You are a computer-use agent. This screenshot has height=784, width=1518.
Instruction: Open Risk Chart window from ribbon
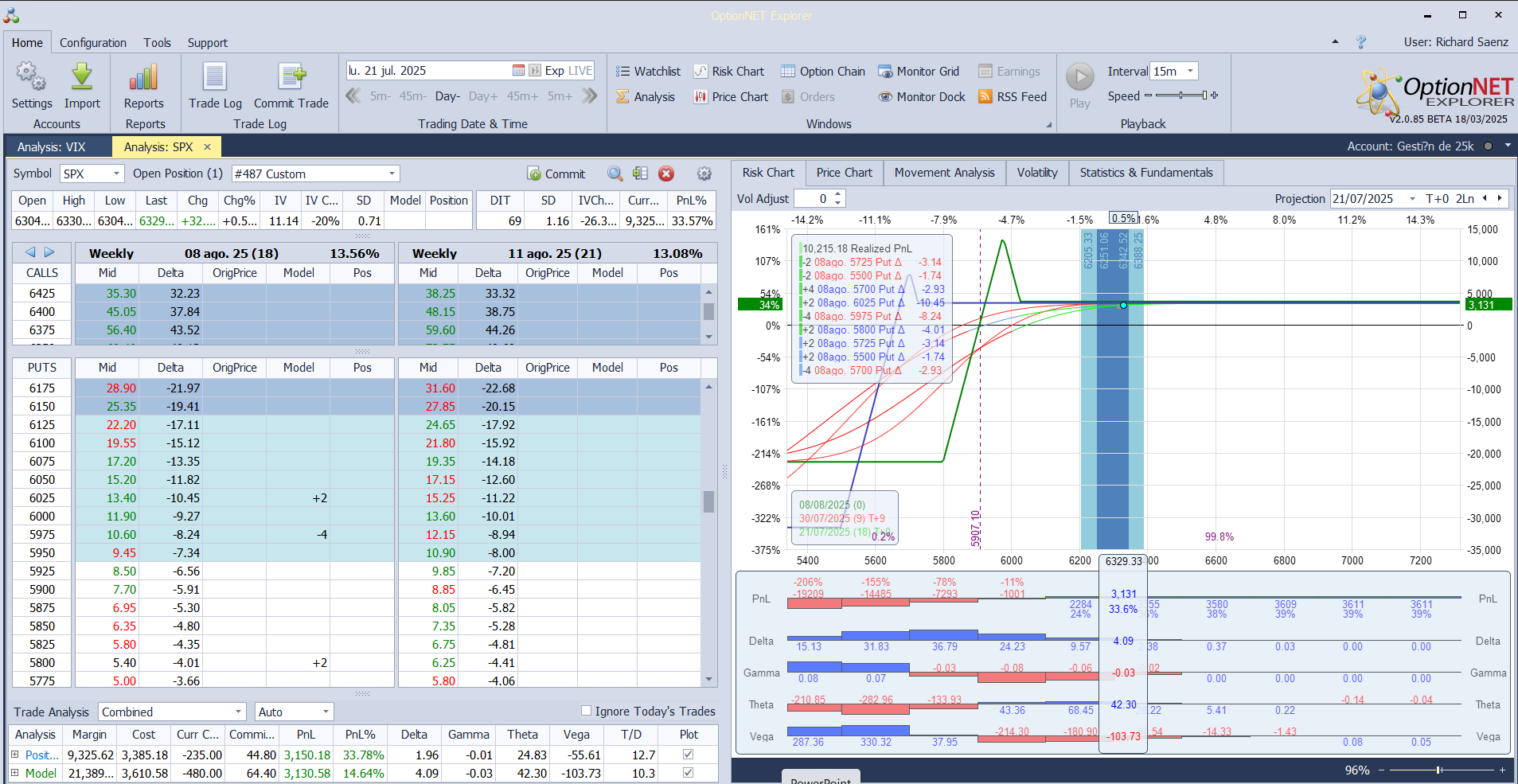click(728, 72)
